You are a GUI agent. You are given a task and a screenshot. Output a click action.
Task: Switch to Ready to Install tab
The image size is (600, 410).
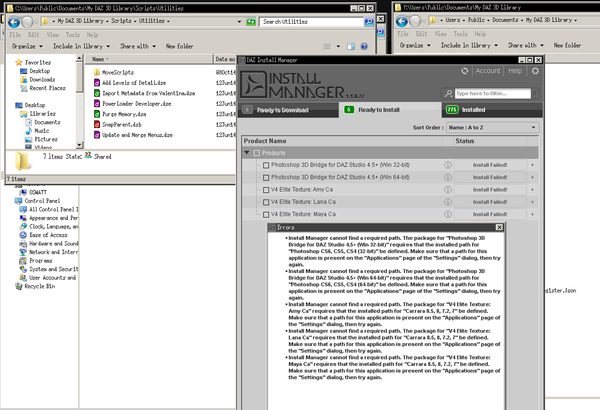[390, 110]
